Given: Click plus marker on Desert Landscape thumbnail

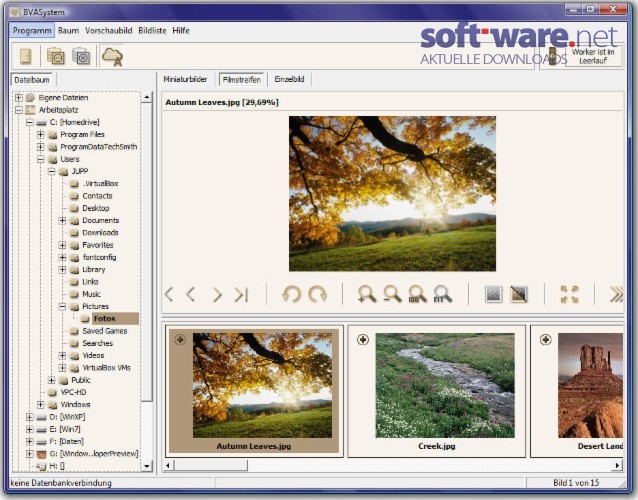Looking at the screenshot, I should [x=546, y=339].
